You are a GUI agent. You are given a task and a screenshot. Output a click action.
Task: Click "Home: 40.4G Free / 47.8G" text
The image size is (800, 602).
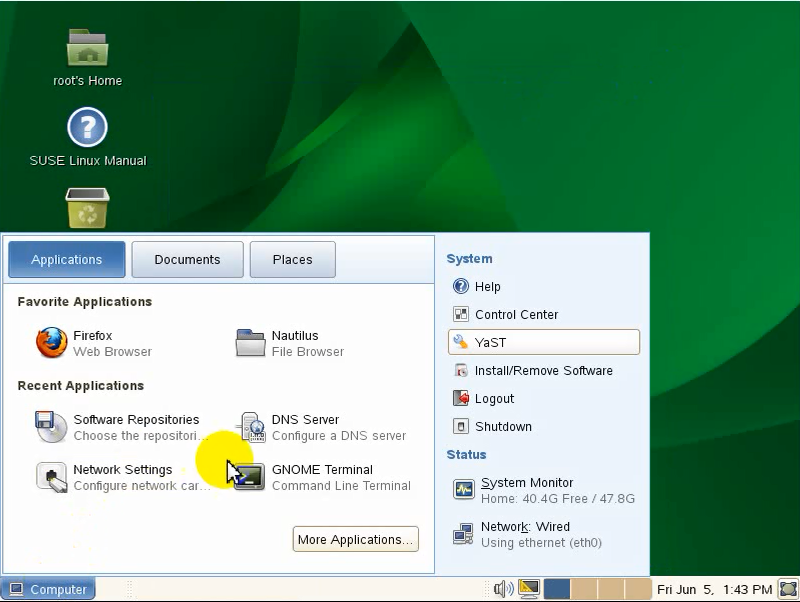tap(558, 498)
